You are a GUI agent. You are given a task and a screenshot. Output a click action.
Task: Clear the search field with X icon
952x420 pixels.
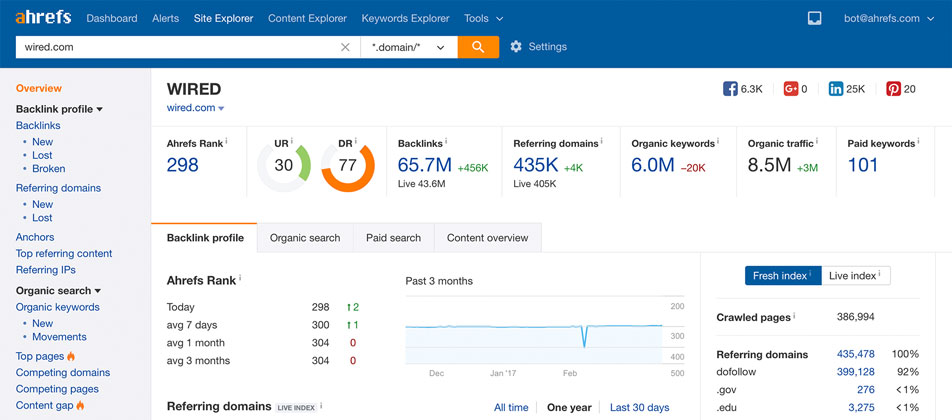click(345, 47)
